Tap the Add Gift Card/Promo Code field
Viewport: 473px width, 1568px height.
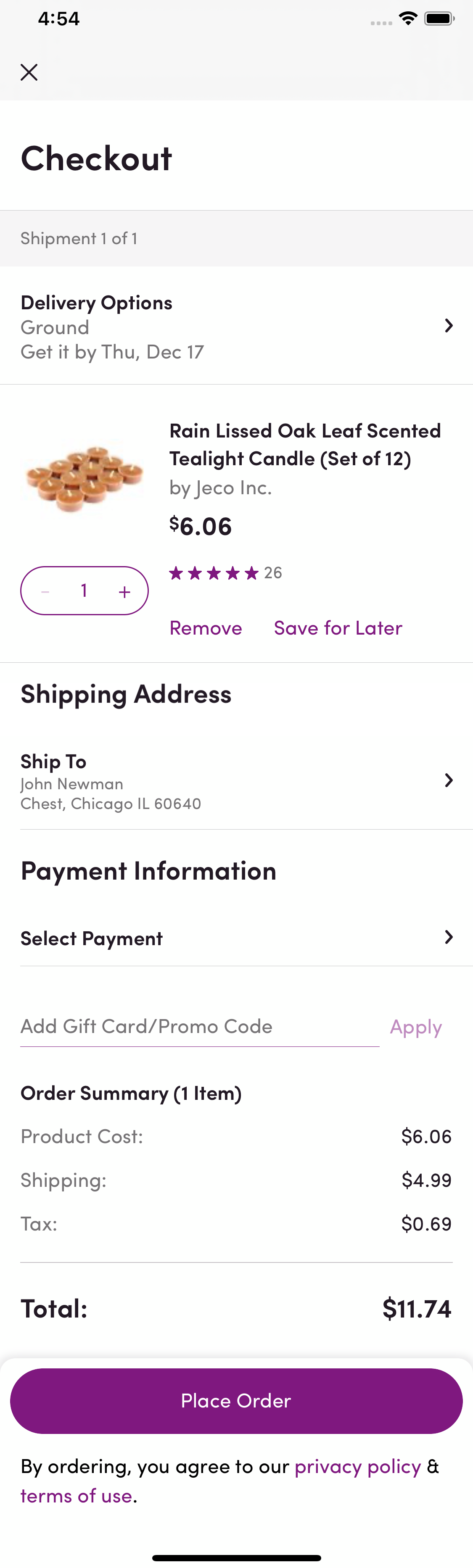click(x=146, y=1026)
